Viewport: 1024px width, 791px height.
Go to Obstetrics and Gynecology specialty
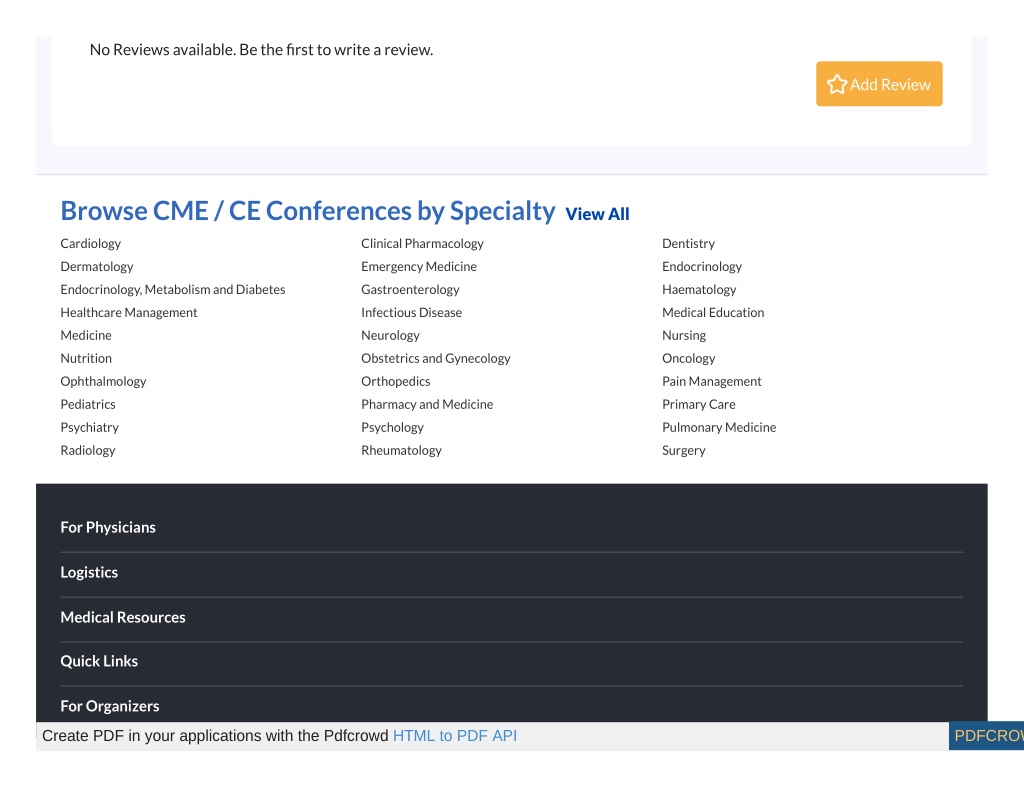(x=436, y=359)
